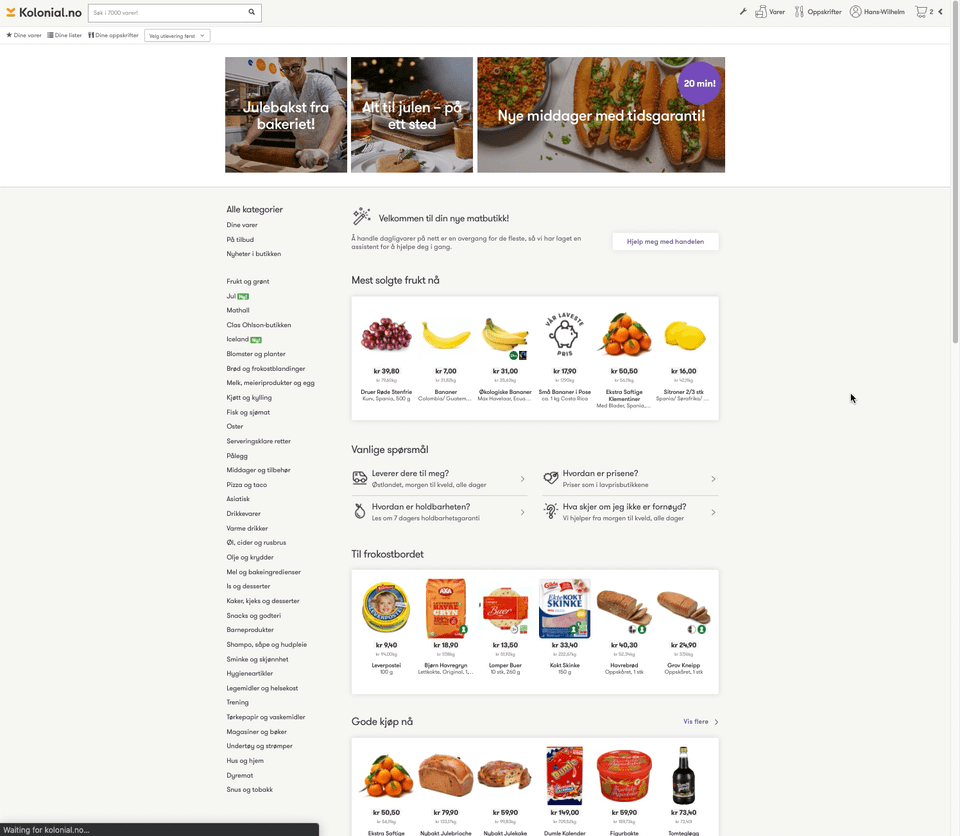This screenshot has width=960, height=836.
Task: Open the Dine lister tab
Action: [x=64, y=36]
